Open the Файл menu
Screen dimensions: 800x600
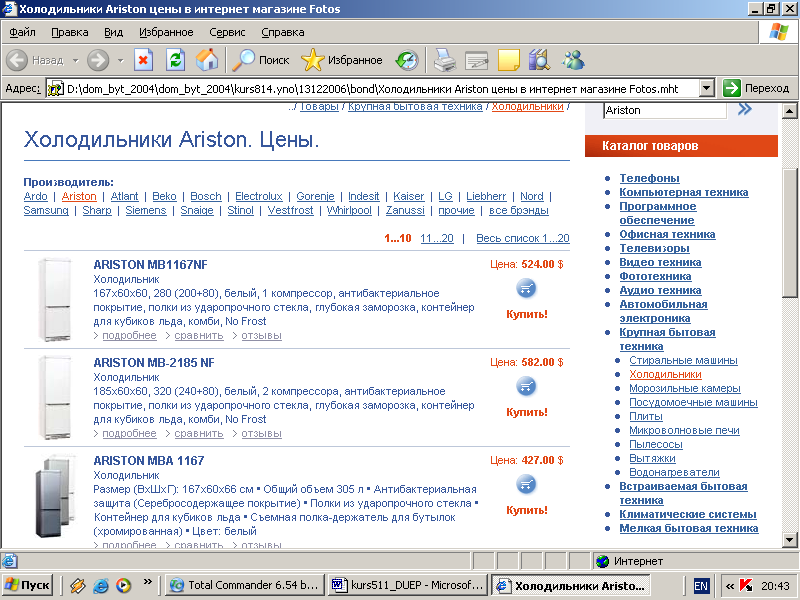(x=22, y=32)
